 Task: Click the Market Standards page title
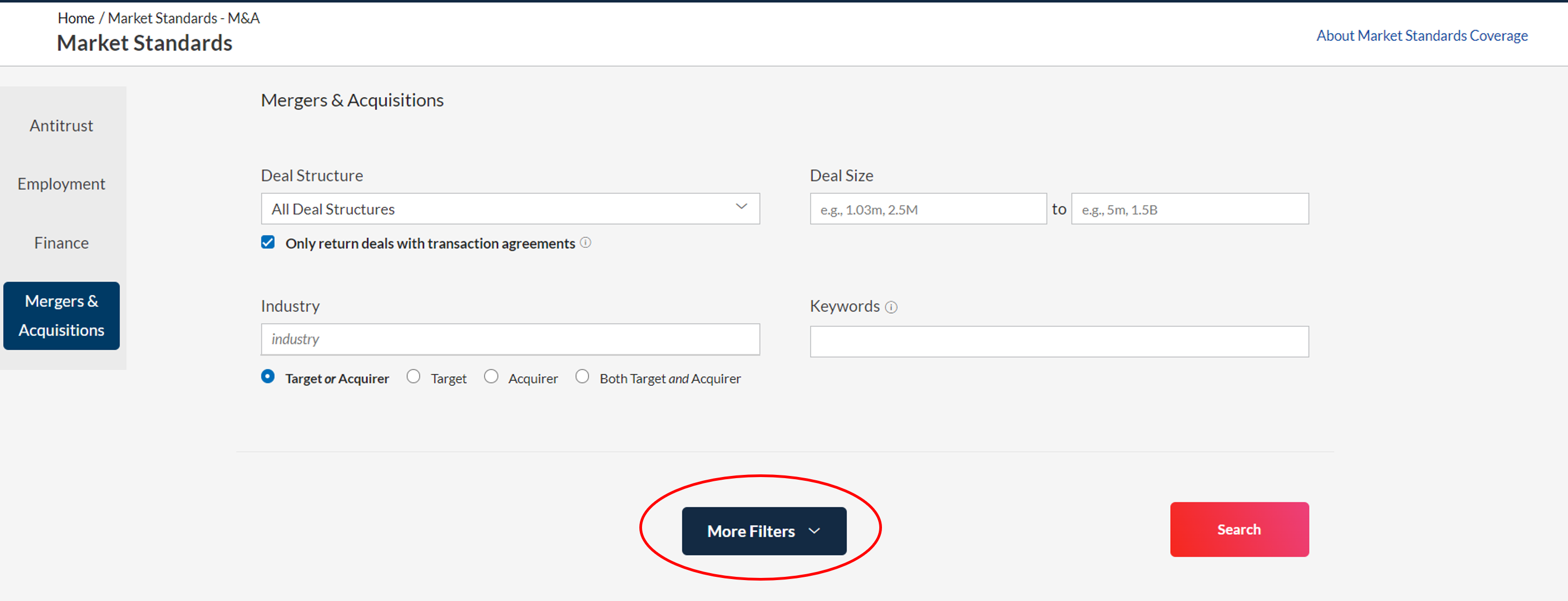[x=145, y=43]
